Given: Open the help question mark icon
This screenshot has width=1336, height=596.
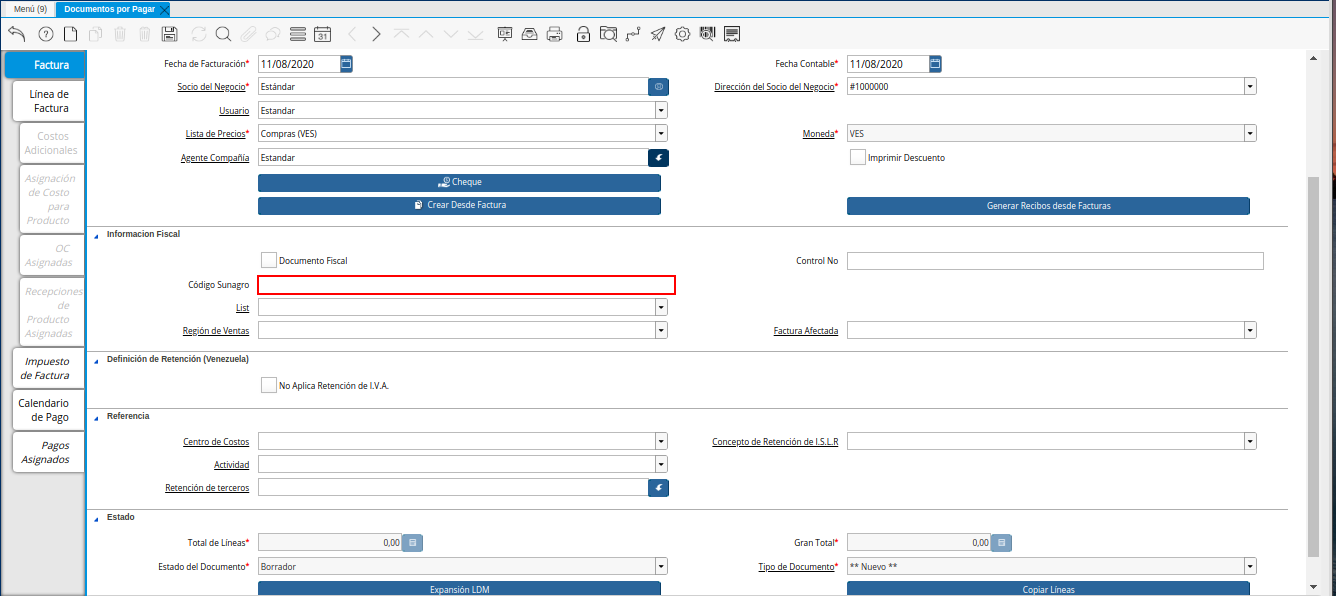Looking at the screenshot, I should tap(45, 34).
